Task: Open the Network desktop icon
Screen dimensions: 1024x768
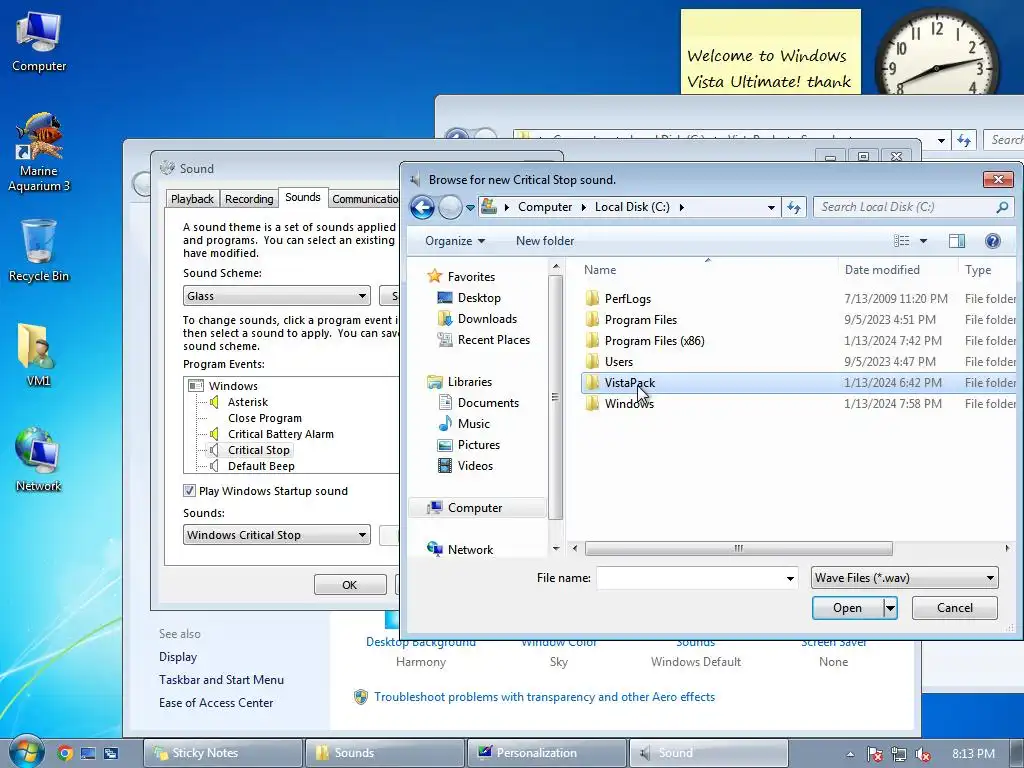Action: click(x=38, y=460)
